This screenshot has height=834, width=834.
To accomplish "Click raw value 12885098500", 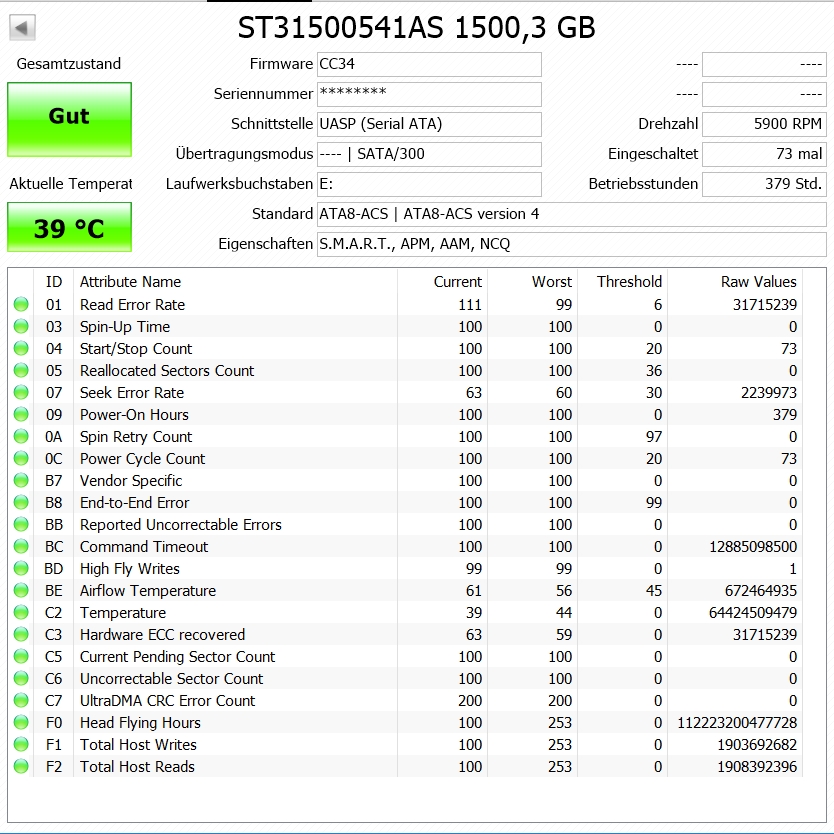I will [x=753, y=547].
